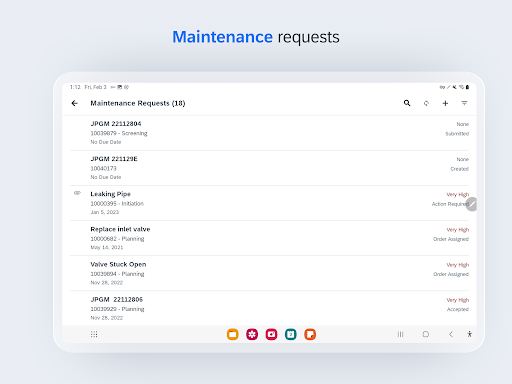512x384 pixels.
Task: Open the Leaking Pipe request
Action: tap(269, 203)
